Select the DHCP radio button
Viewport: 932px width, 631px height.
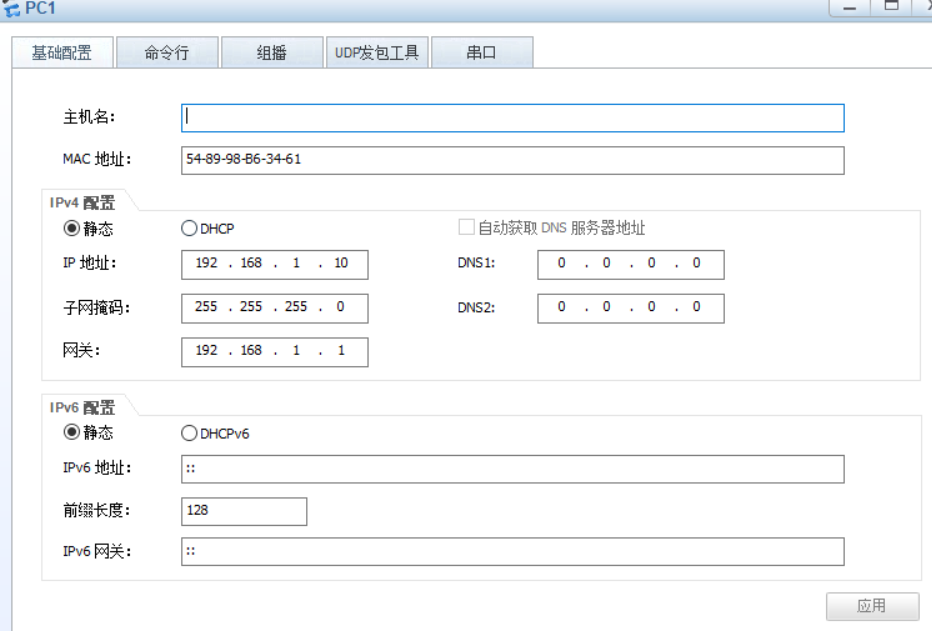[189, 228]
